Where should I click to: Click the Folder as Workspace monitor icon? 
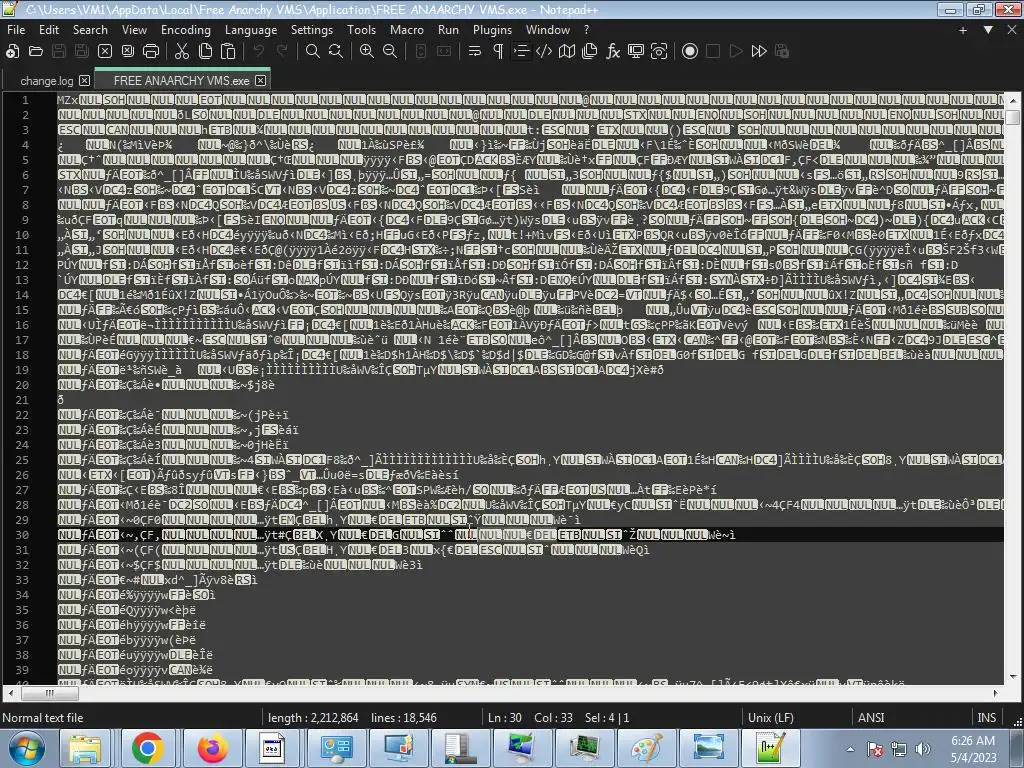click(x=635, y=52)
